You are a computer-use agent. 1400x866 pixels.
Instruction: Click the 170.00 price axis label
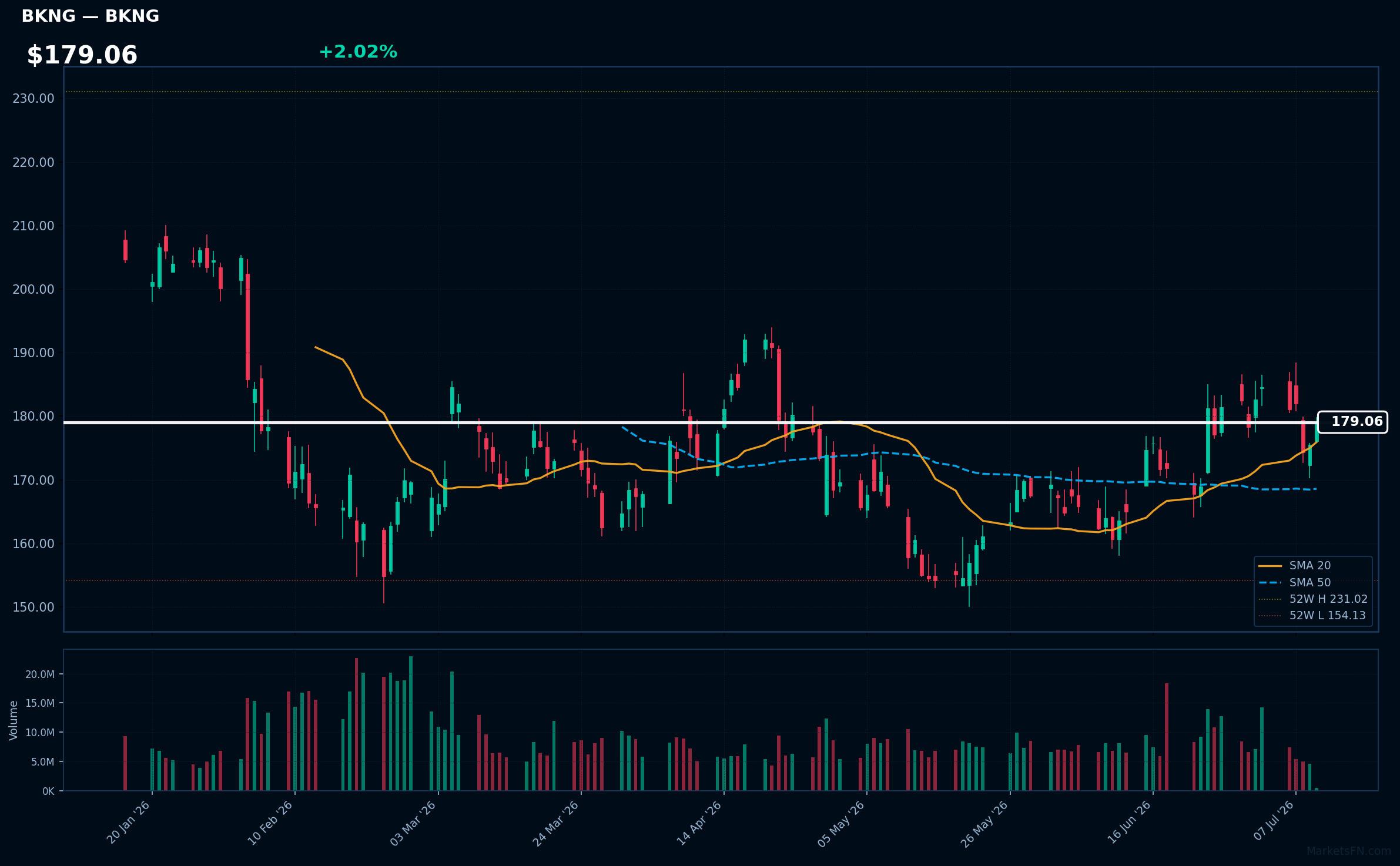34,480
